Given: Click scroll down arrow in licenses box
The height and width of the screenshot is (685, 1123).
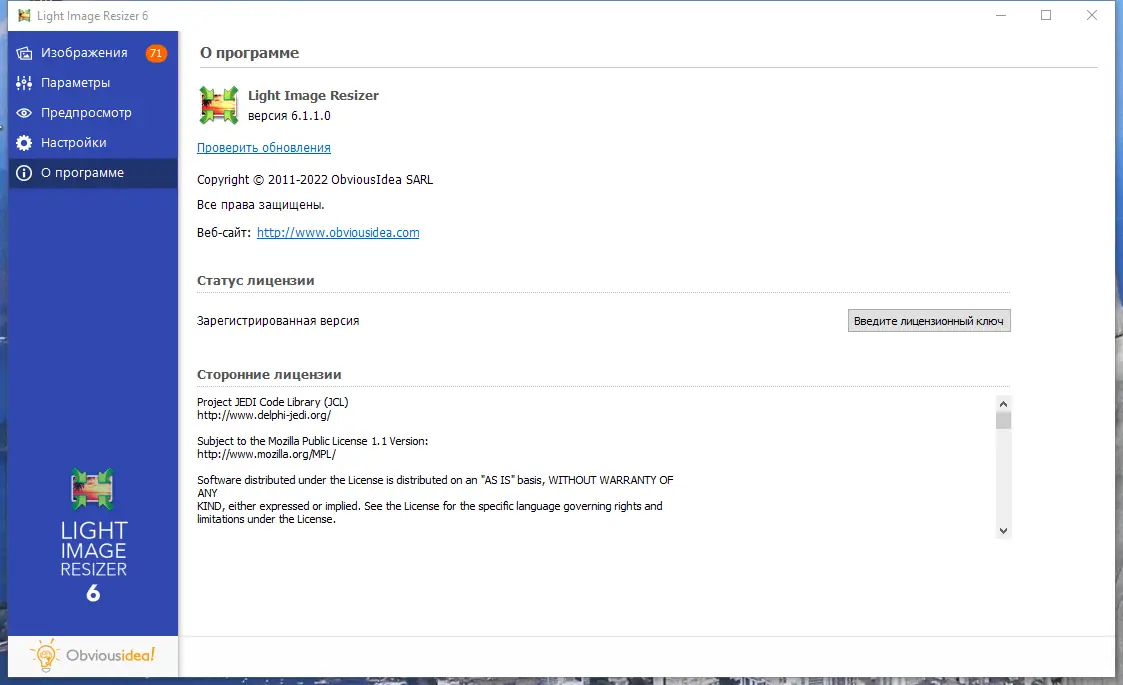Looking at the screenshot, I should (x=1003, y=531).
